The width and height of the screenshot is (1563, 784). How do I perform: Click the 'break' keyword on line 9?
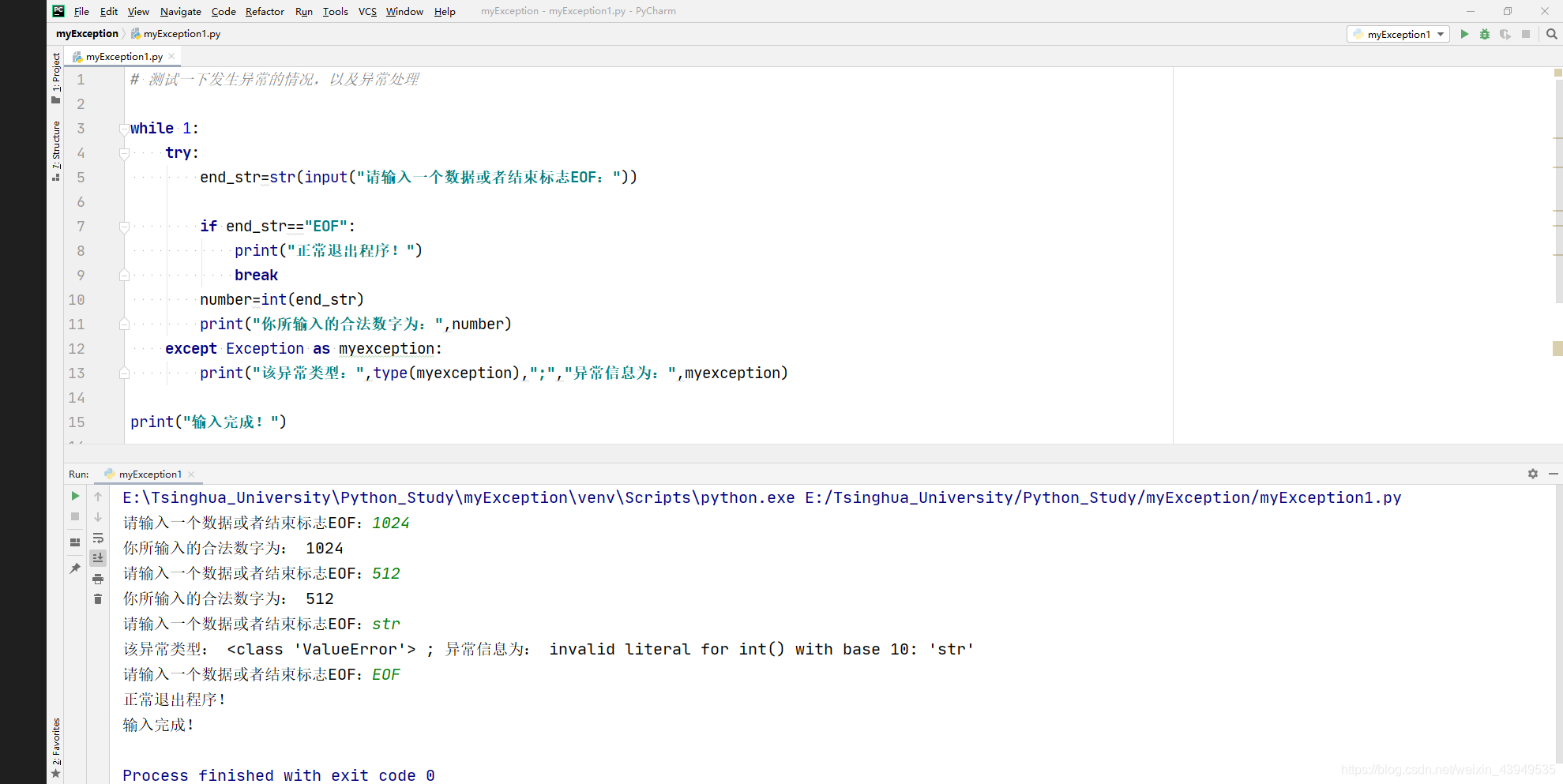tap(256, 275)
